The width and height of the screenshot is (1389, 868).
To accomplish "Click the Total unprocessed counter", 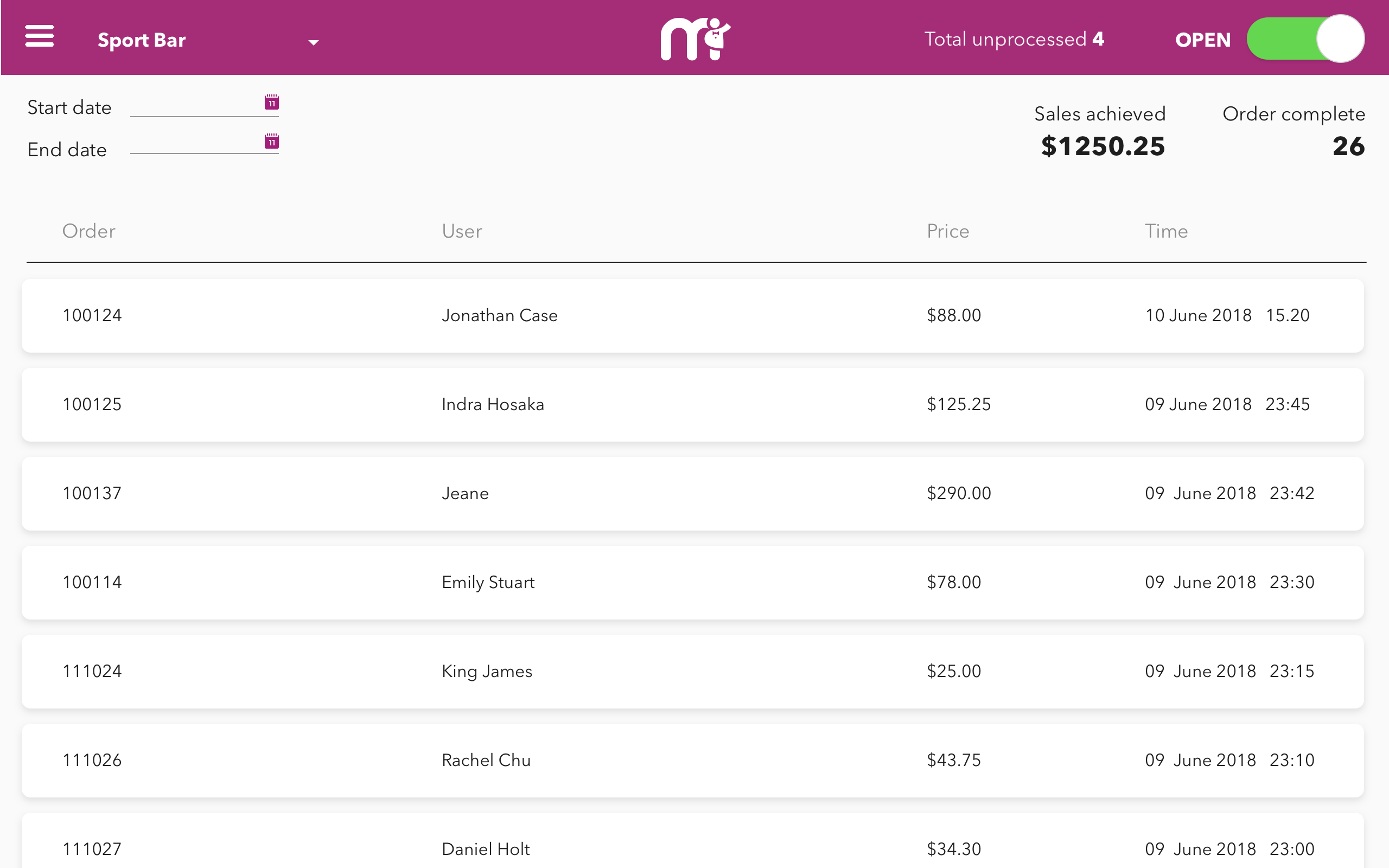I will pyautogui.click(x=1014, y=39).
